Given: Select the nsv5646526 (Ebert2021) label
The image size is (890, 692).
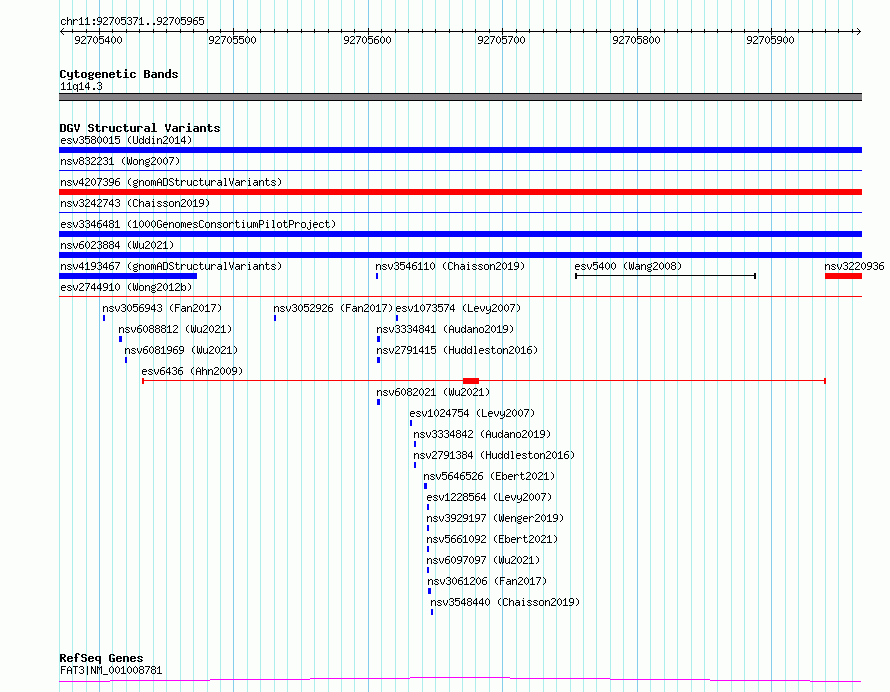Looking at the screenshot, I should [x=489, y=476].
